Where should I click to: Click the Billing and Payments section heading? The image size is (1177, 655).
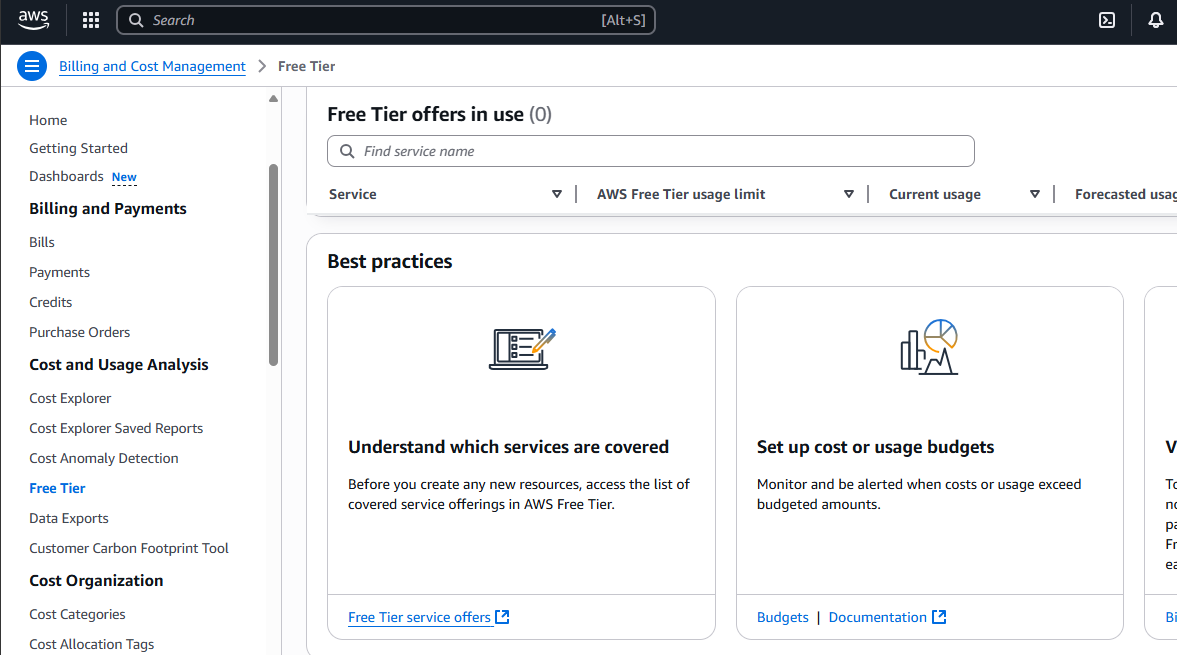coord(108,209)
